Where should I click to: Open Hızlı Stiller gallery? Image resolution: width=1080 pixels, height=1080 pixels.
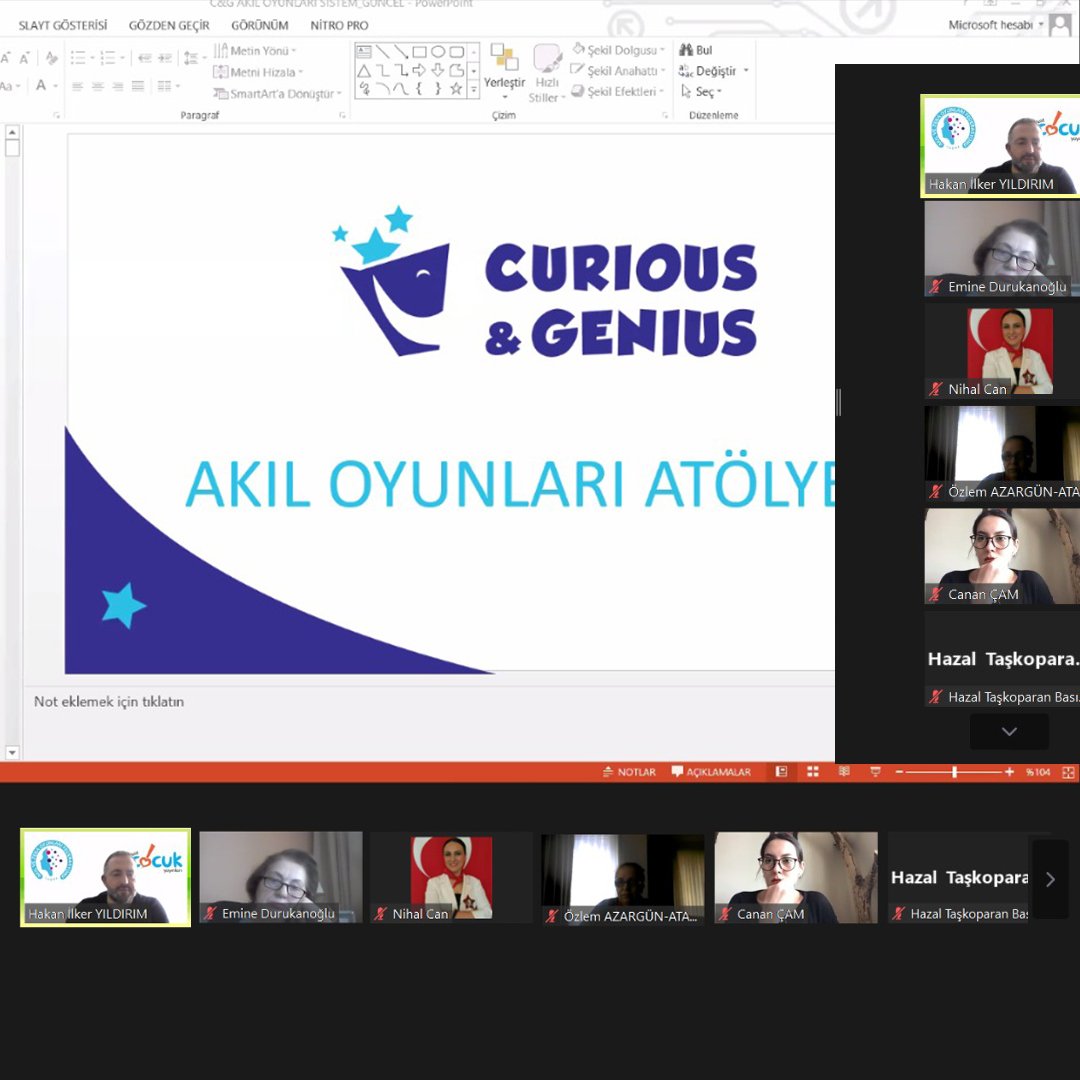tap(547, 73)
